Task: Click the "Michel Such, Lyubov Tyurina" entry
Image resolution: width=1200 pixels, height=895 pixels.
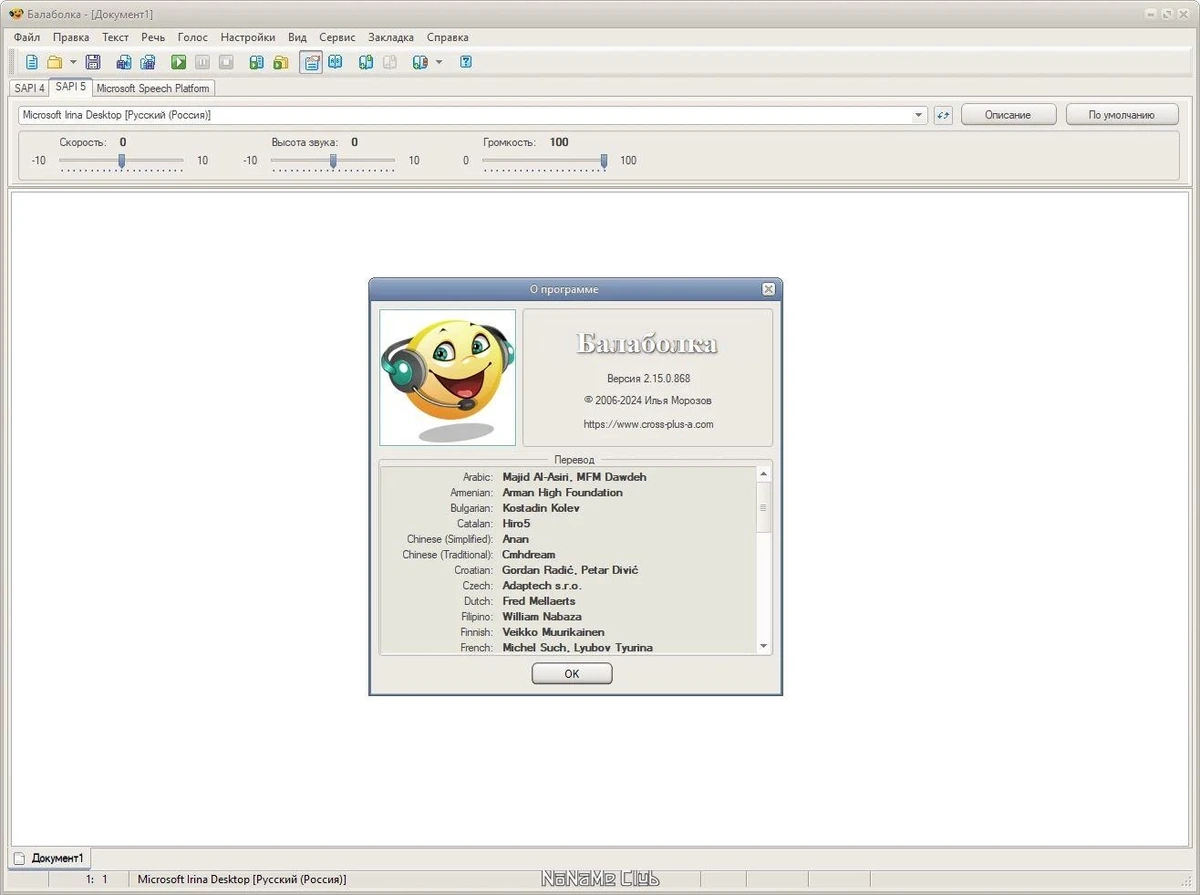Action: click(x=577, y=648)
